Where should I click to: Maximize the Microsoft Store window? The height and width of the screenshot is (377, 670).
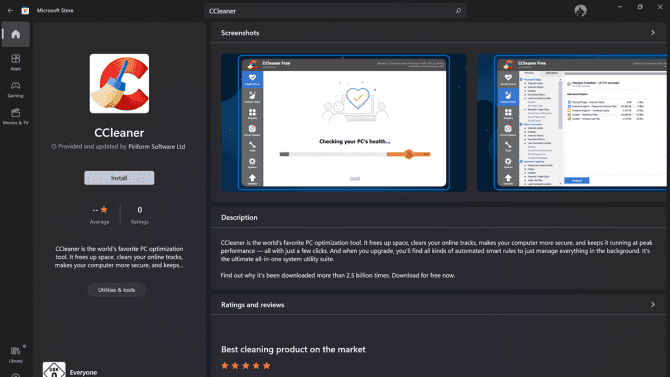pyautogui.click(x=640, y=7)
